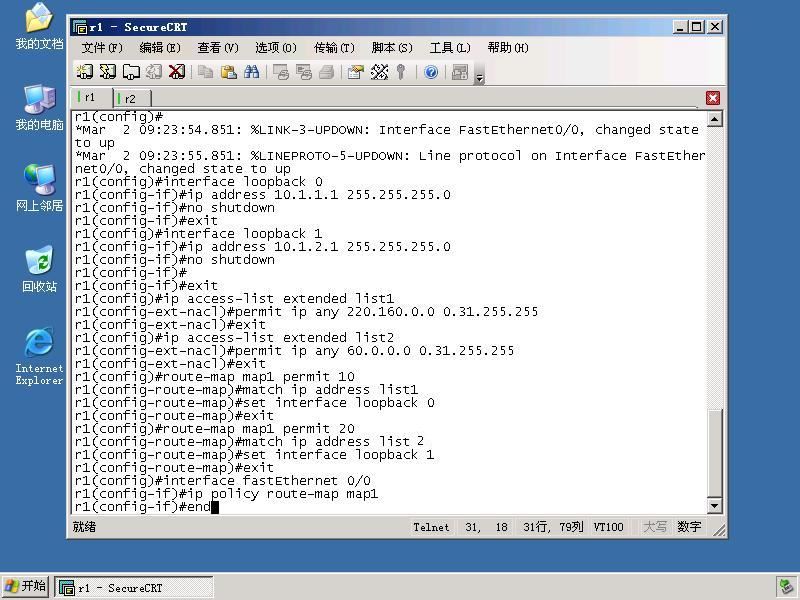The image size is (800, 600).
Task: Click the 'ip address 10.1.2.1' line
Action: 262,246
